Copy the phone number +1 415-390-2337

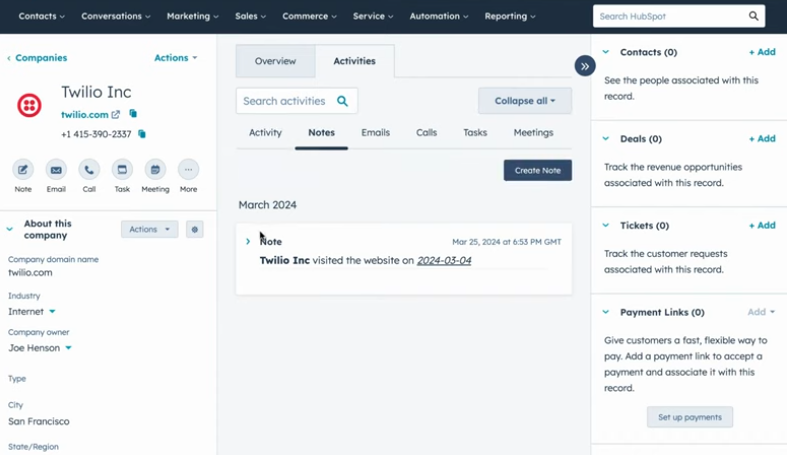pos(142,134)
